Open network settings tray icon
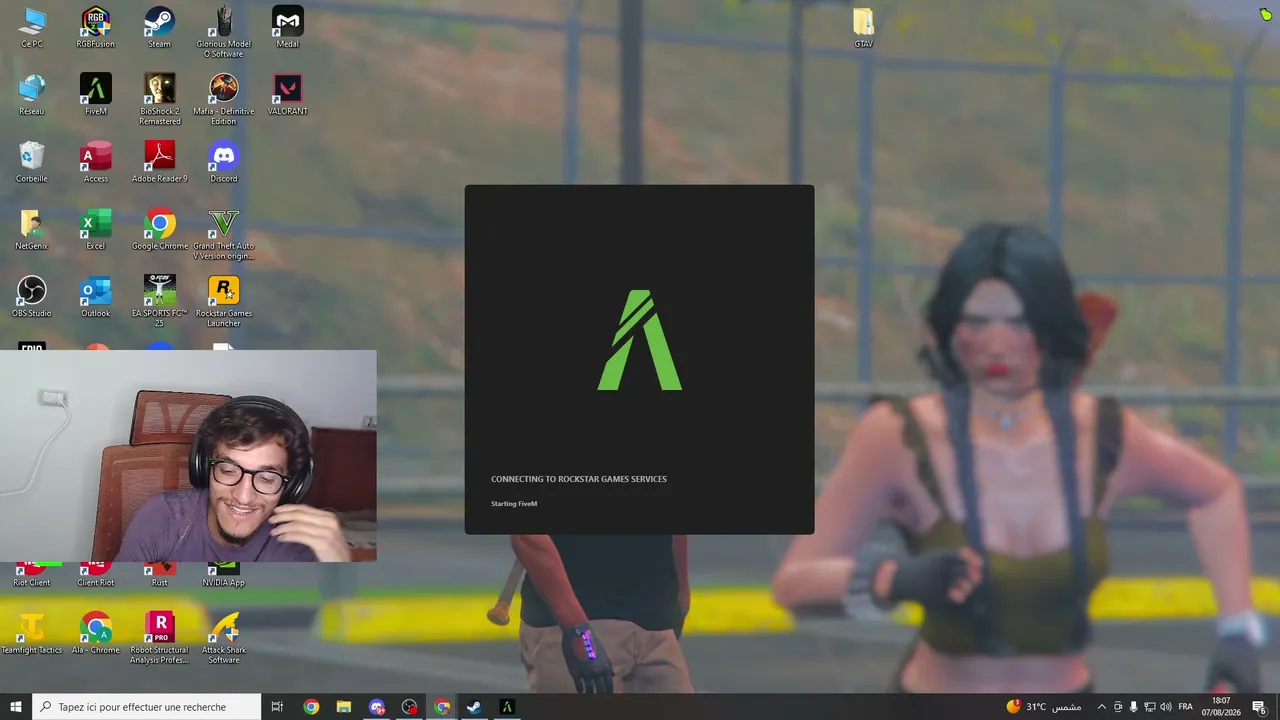Viewport: 1280px width, 720px height. (1150, 707)
